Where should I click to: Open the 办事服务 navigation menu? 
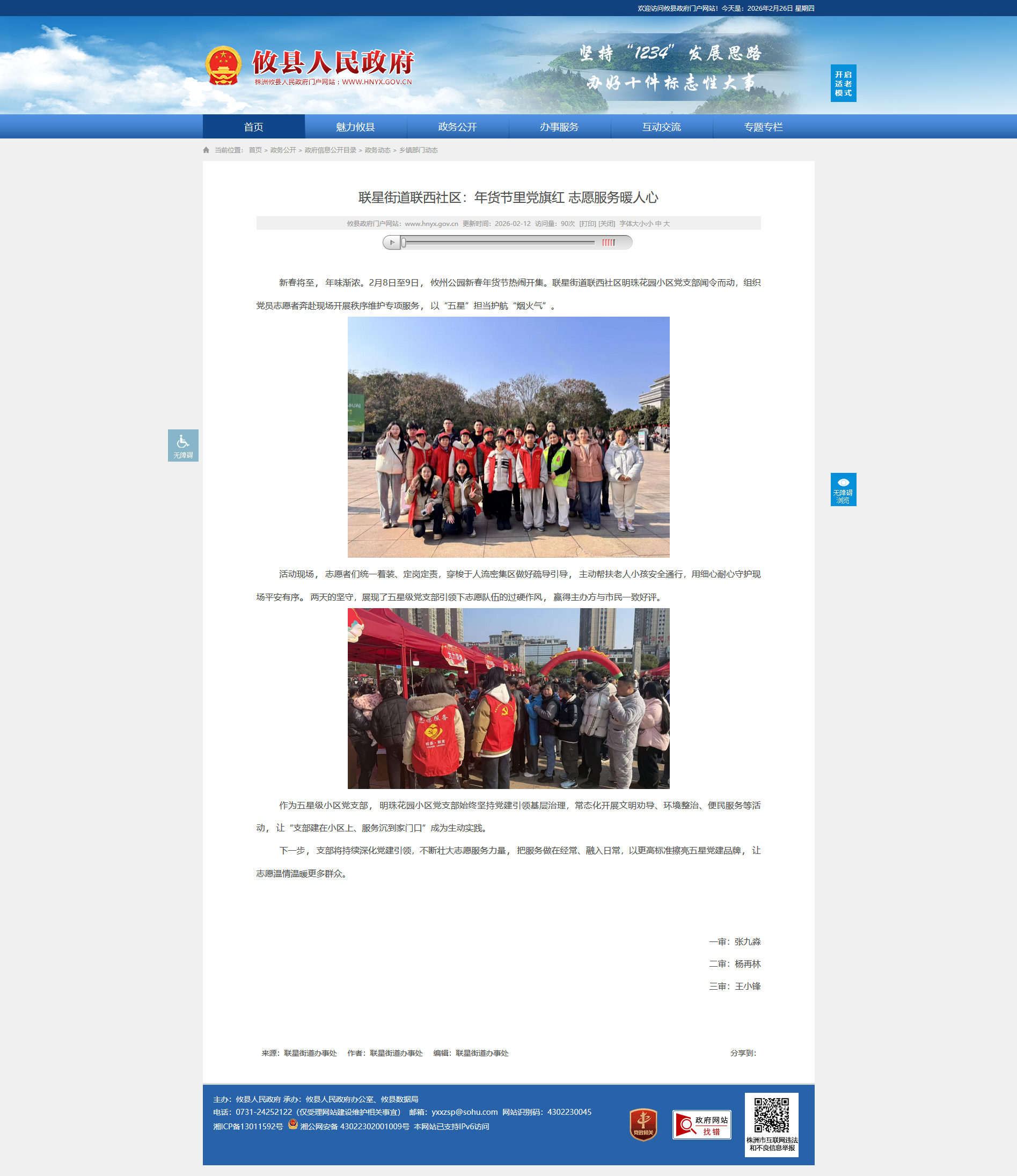point(559,127)
